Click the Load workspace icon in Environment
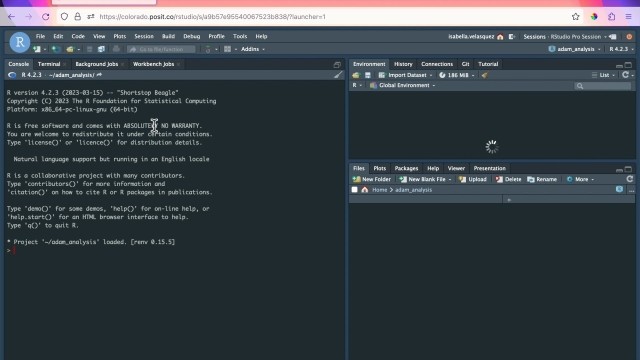Image resolution: width=640 pixels, height=360 pixels. (x=356, y=75)
